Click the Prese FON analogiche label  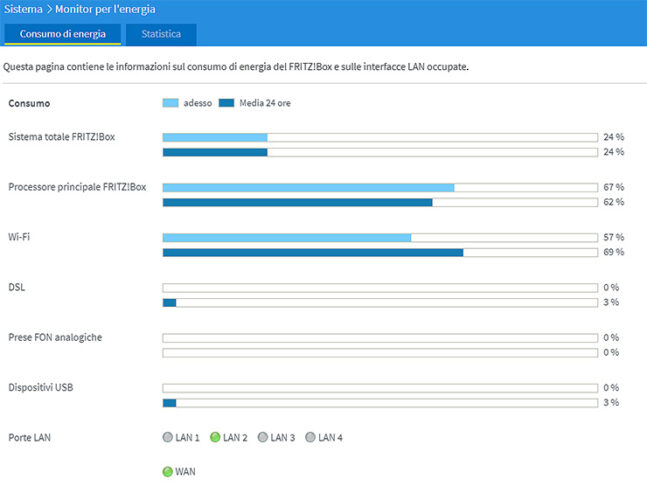55,337
